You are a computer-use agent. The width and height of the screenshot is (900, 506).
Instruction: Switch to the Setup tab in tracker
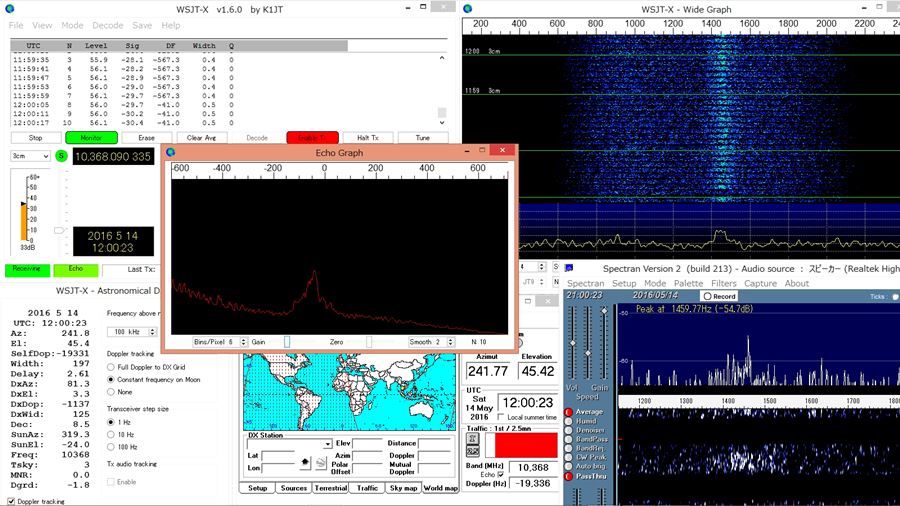point(257,488)
